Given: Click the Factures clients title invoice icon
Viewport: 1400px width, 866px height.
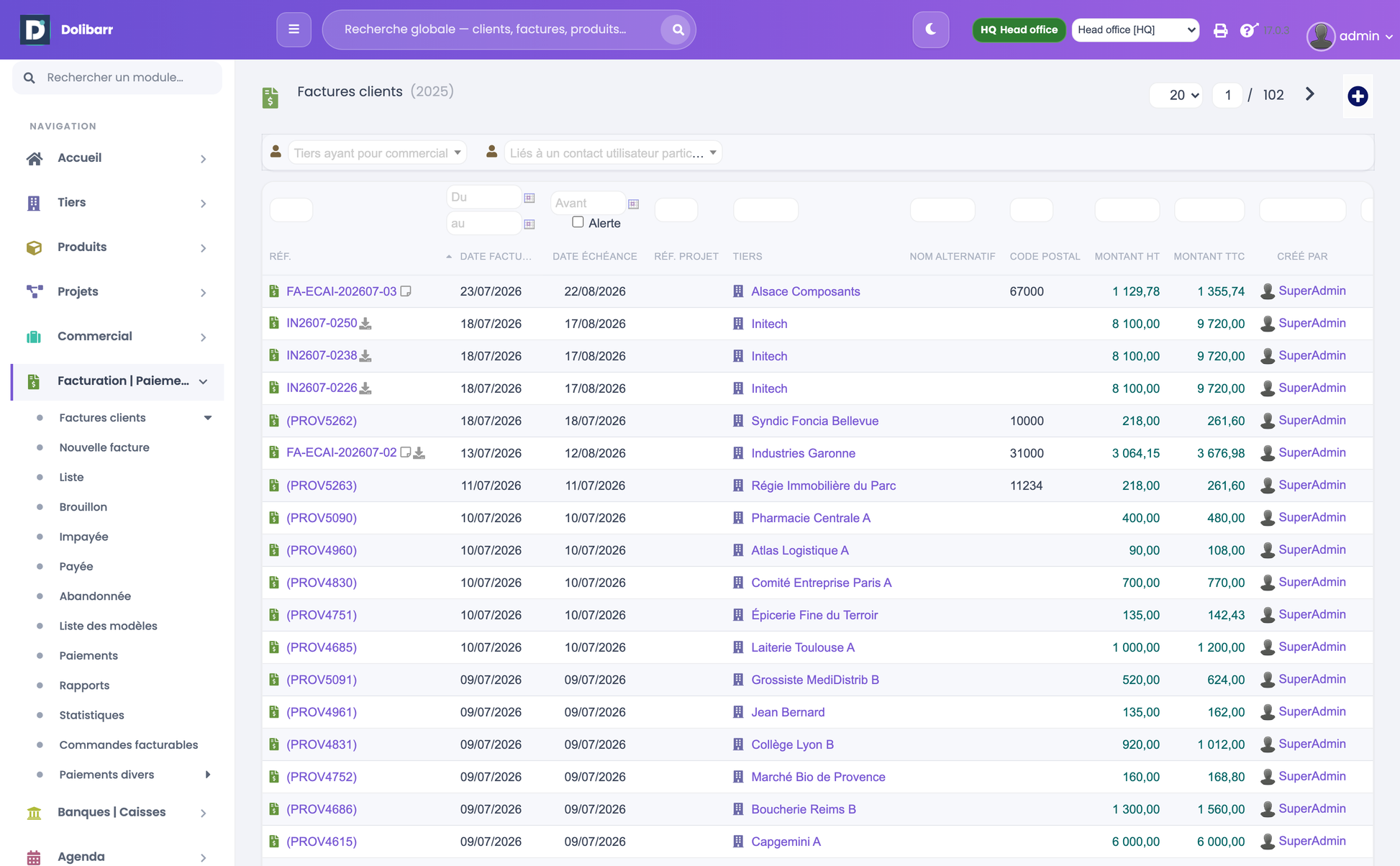Looking at the screenshot, I should pyautogui.click(x=271, y=98).
